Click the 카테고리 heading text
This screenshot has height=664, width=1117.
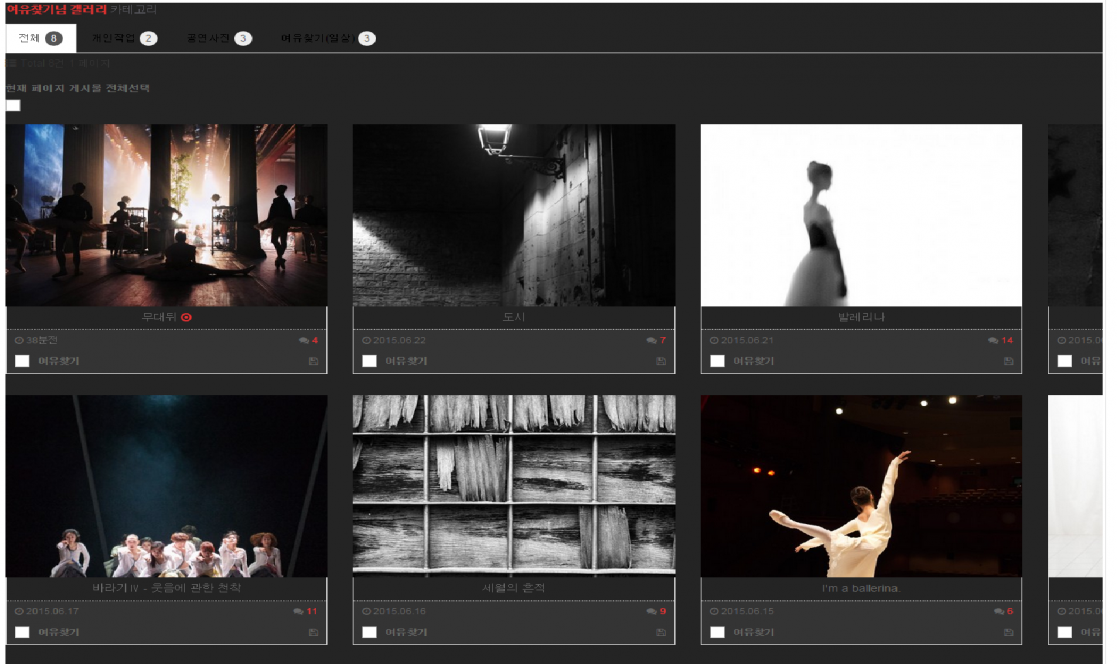(x=133, y=9)
